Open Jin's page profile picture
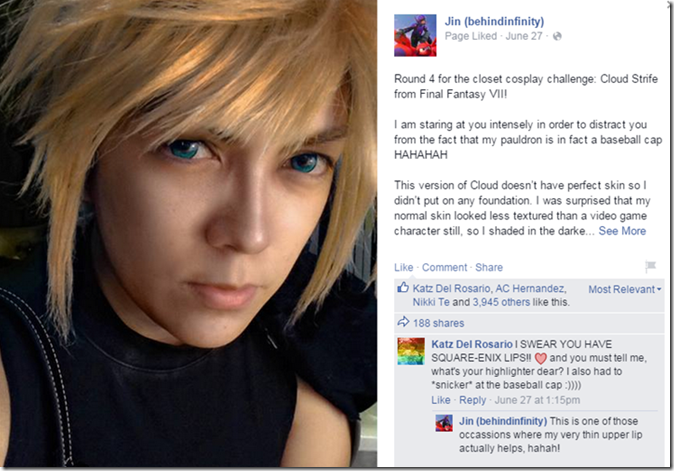The width and height of the screenshot is (674, 471). pos(415,35)
